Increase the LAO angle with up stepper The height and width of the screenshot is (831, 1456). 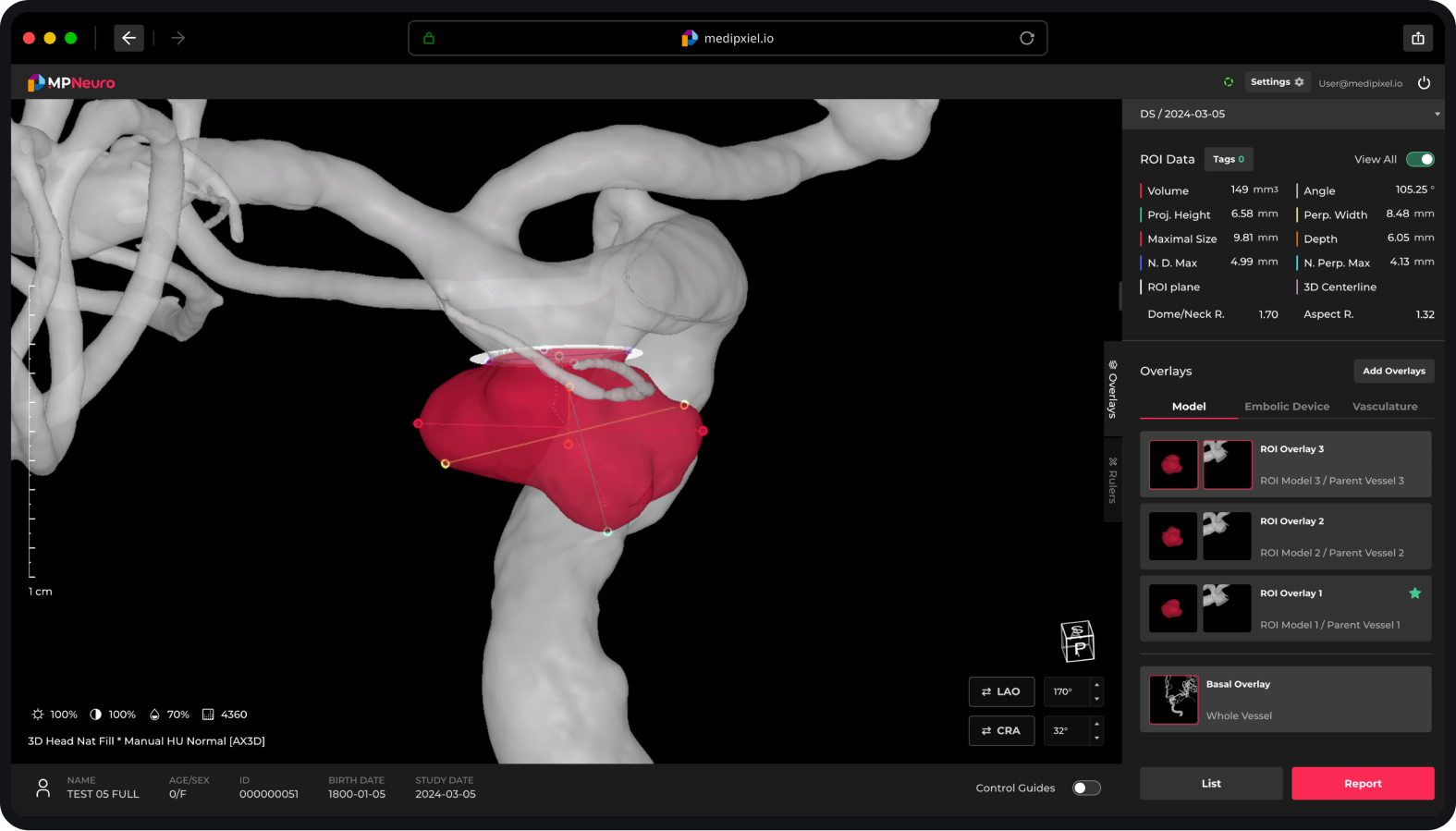click(1096, 685)
